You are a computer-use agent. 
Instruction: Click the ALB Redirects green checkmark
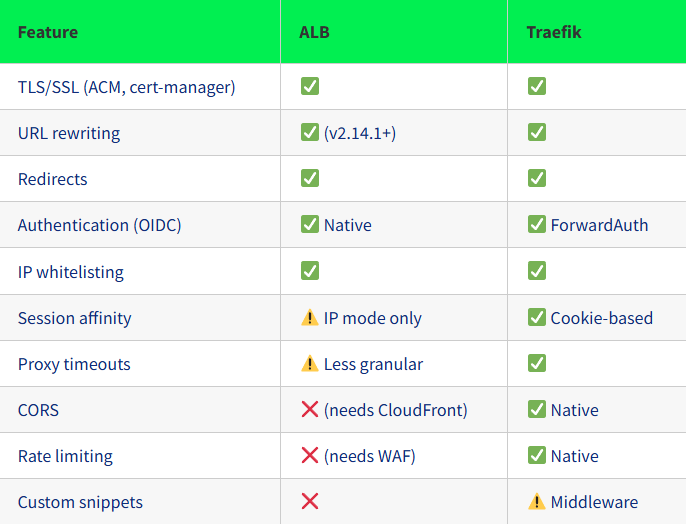(x=310, y=179)
